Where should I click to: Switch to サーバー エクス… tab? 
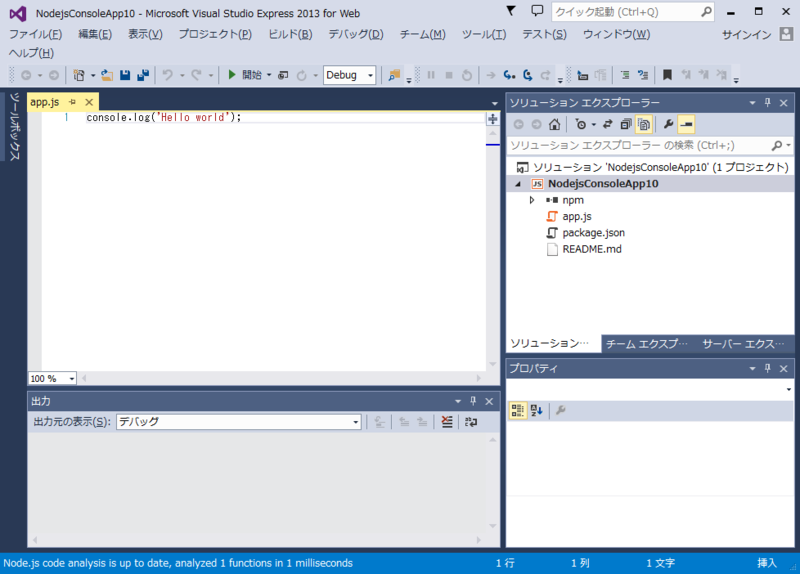pos(743,344)
